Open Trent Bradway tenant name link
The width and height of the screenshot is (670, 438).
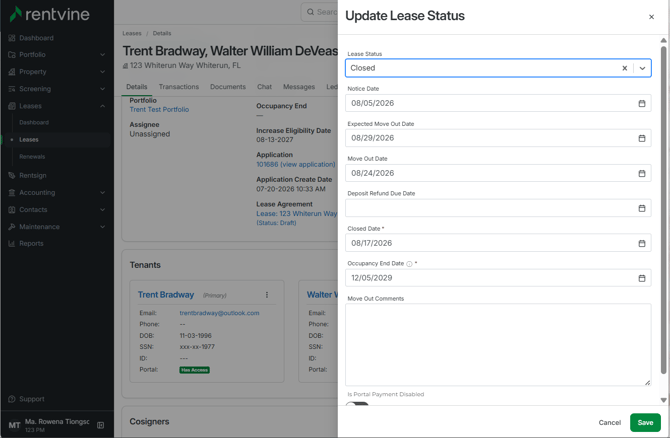click(166, 295)
